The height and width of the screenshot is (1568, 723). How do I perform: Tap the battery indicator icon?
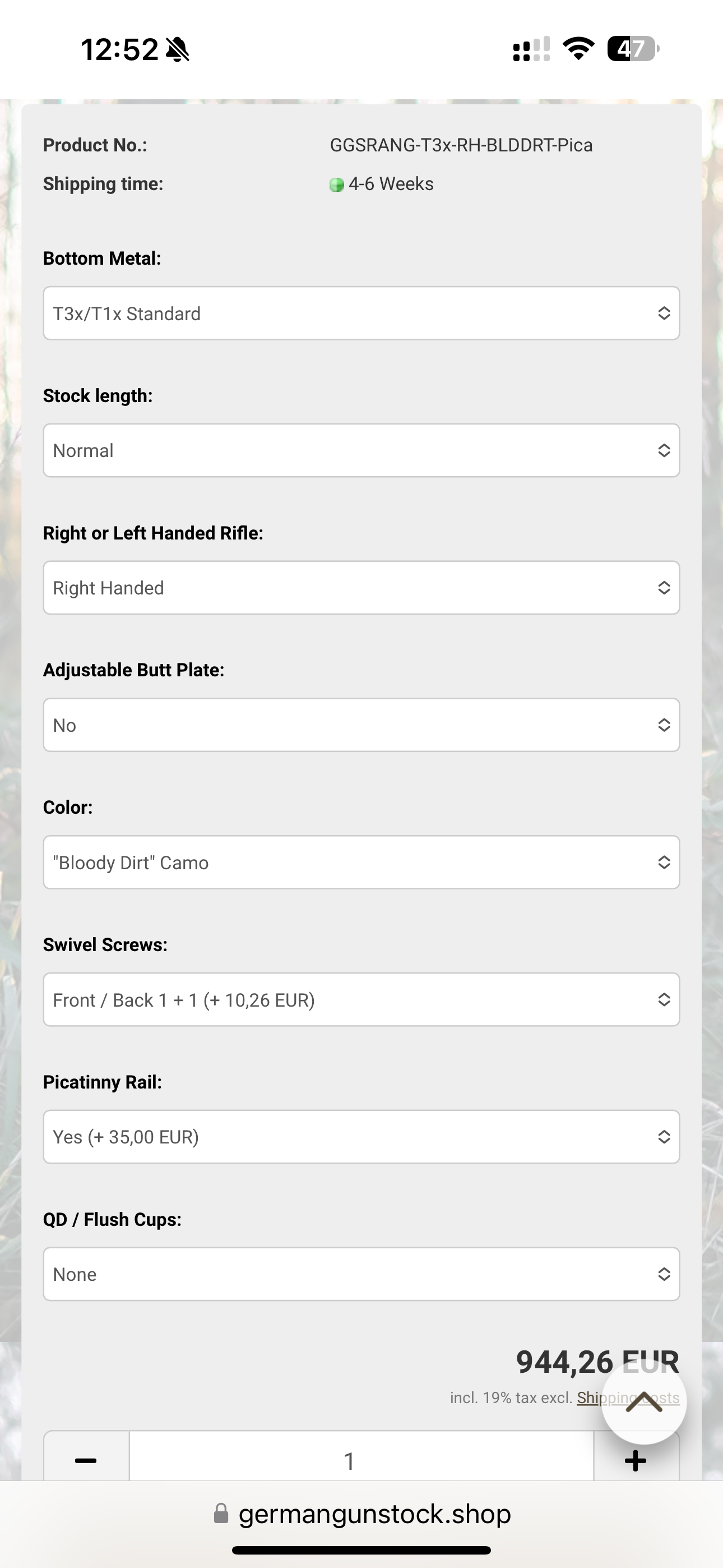[x=633, y=49]
